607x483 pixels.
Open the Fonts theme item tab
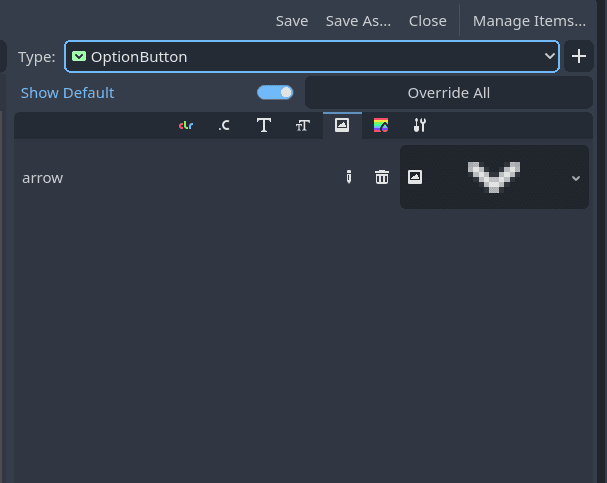[x=264, y=125]
